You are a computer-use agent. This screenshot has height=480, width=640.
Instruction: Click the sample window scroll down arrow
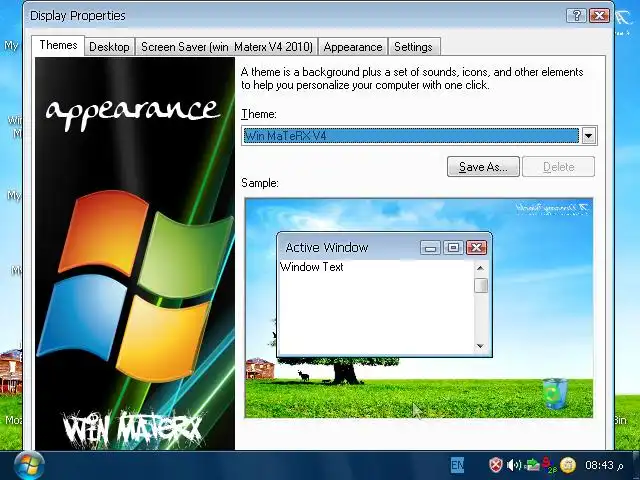point(480,346)
